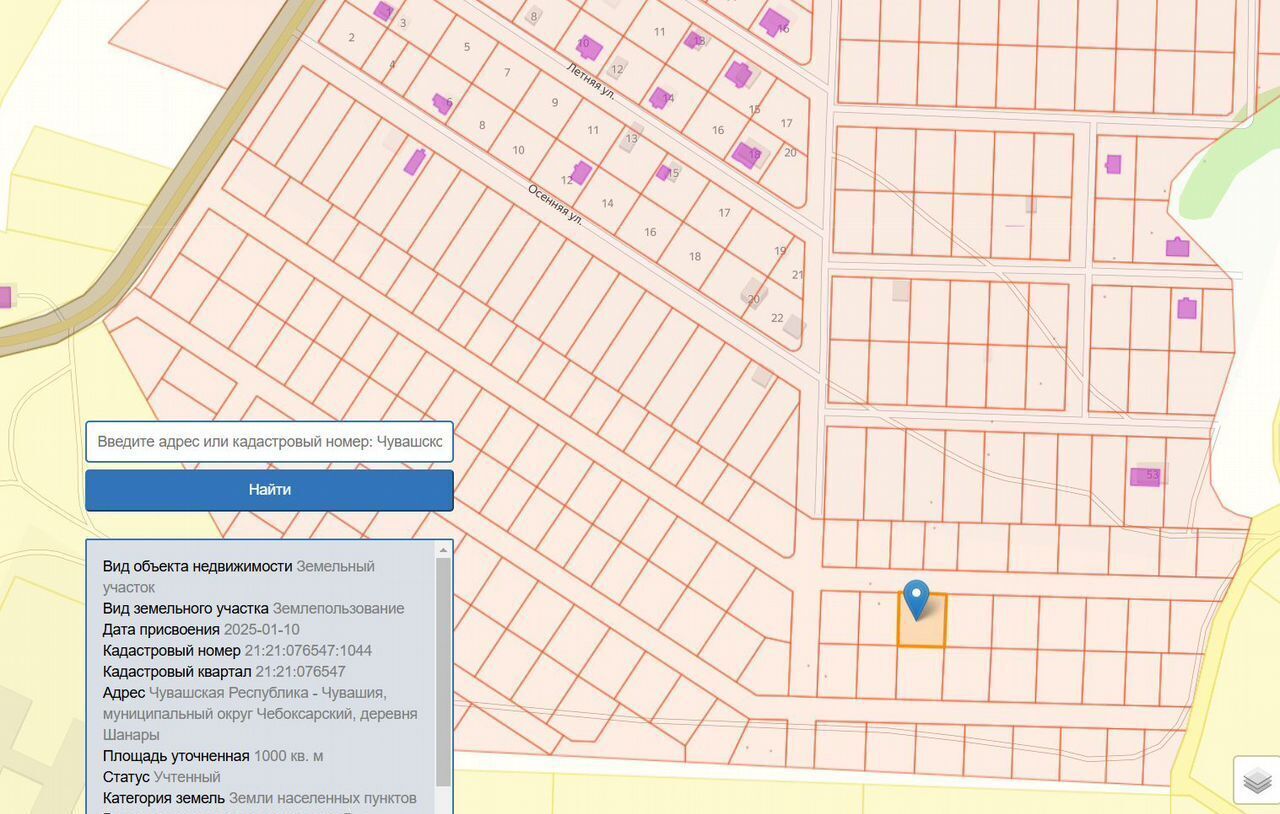Image resolution: width=1280 pixels, height=814 pixels.
Task: Click the Адрес Чувашская Республика line
Action: point(260,713)
